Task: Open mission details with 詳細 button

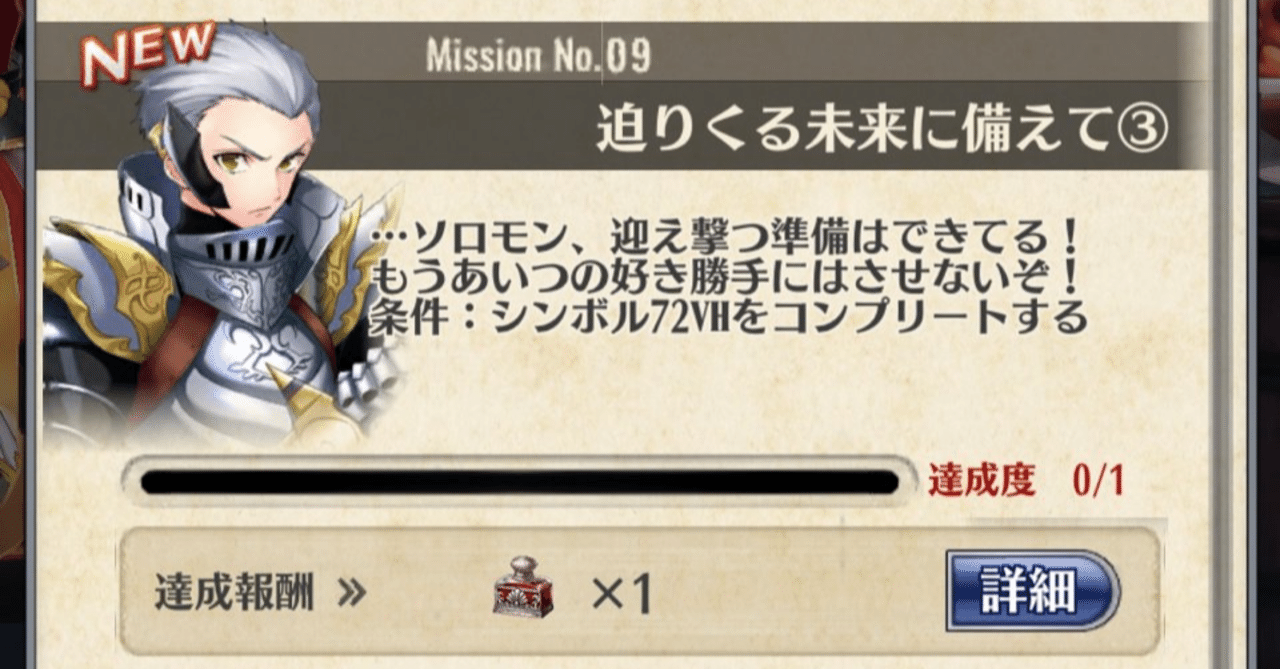Action: tap(1033, 592)
